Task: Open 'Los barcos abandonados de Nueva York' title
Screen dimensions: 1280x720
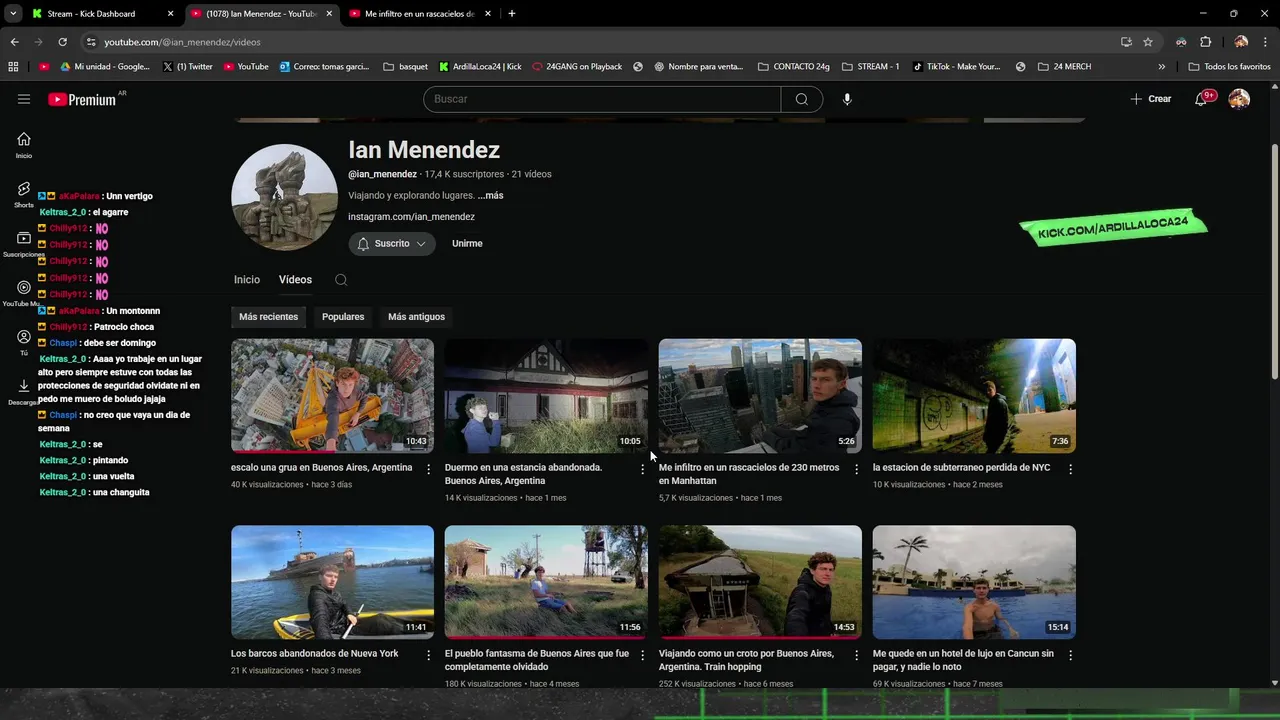Action: coord(314,654)
